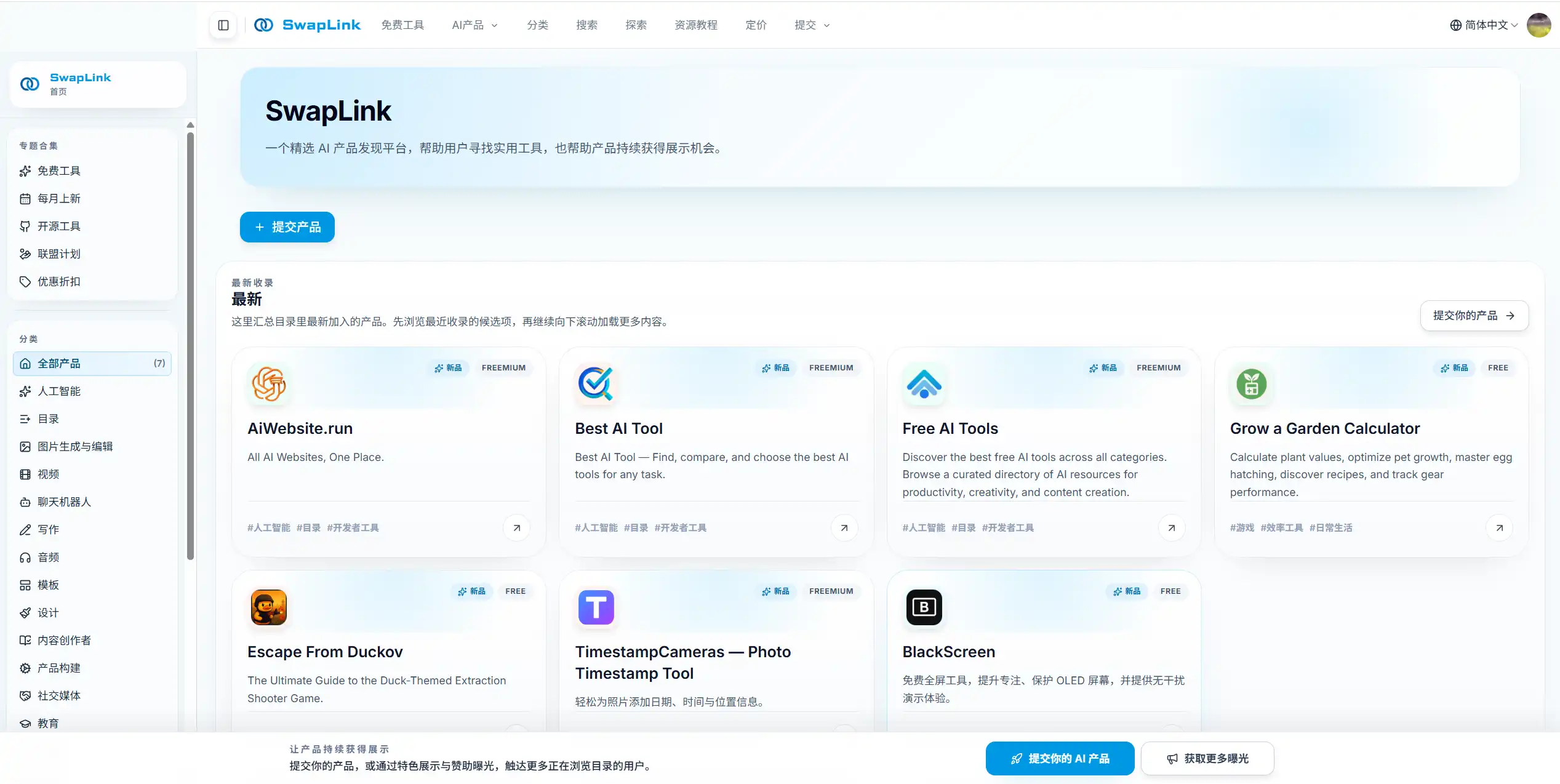This screenshot has width=1560, height=784.
Task: Click TimestampCameras purple T icon
Action: (596, 607)
